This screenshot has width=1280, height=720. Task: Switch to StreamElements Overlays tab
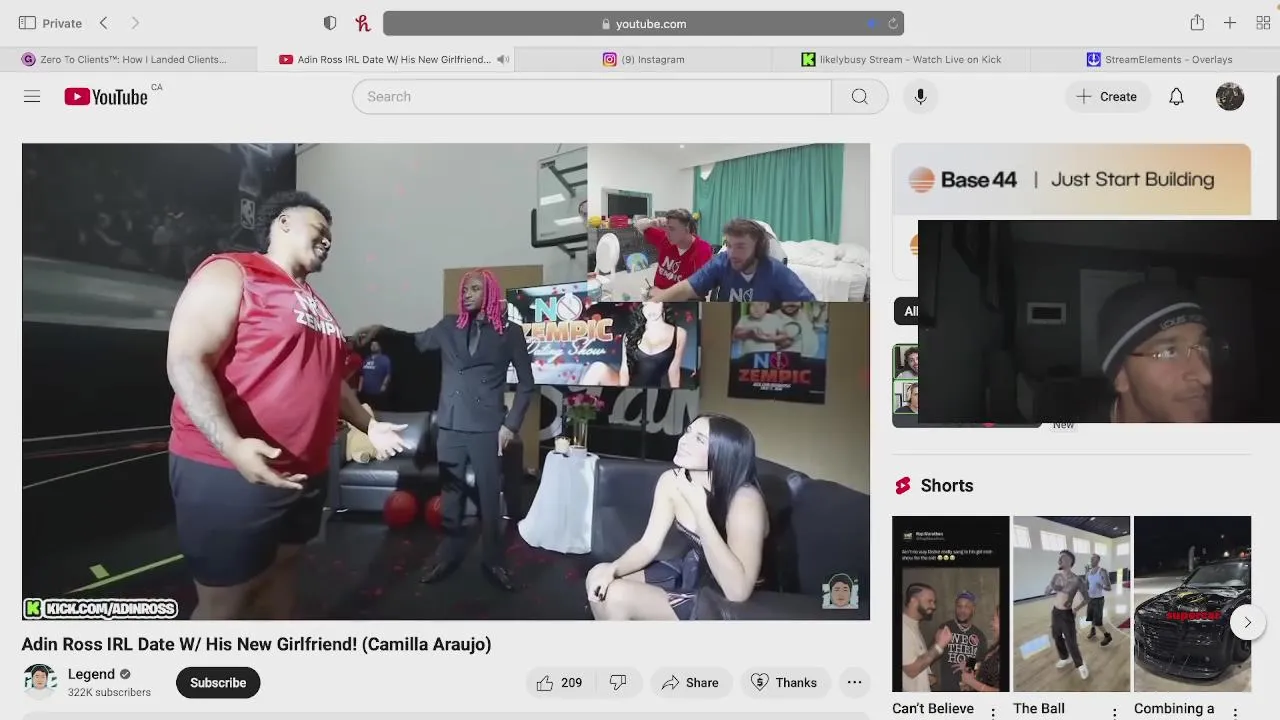(x=1159, y=59)
